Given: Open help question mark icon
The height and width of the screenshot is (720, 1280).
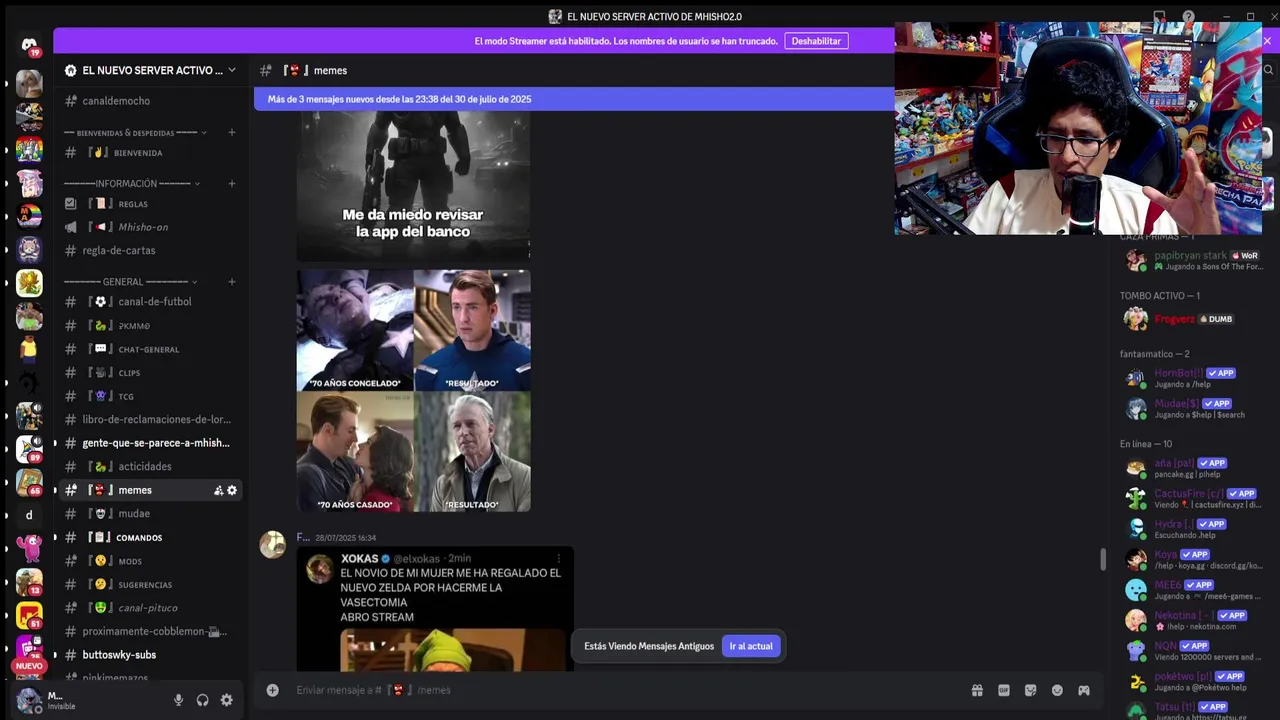Looking at the screenshot, I should (x=1188, y=17).
